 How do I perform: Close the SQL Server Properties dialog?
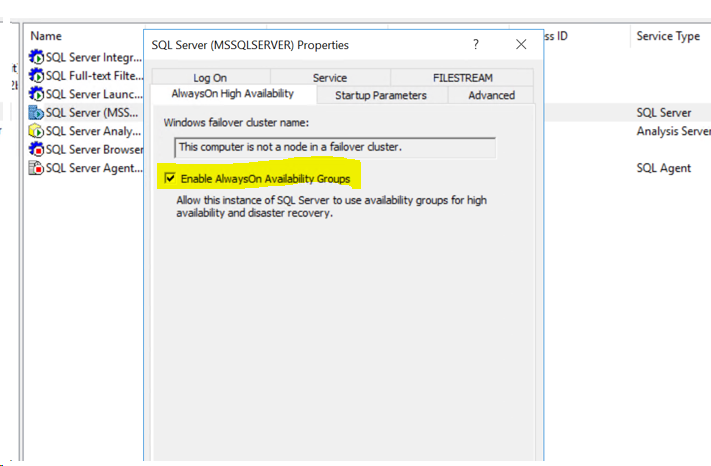coord(521,45)
